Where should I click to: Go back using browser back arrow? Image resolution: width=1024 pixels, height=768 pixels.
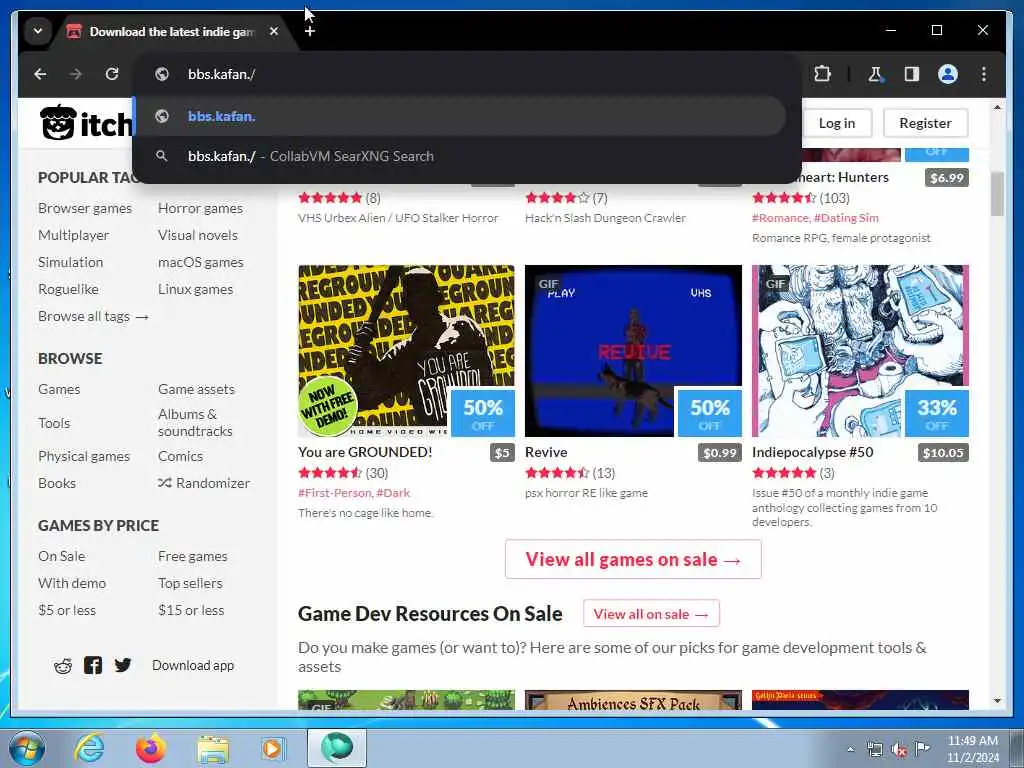[40, 74]
